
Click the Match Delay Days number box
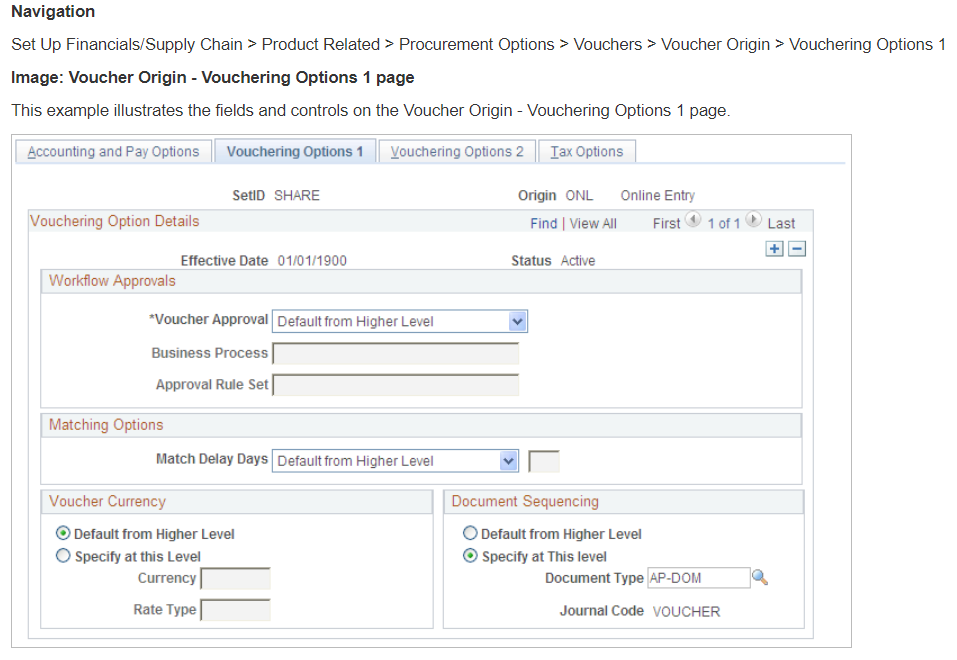click(544, 462)
